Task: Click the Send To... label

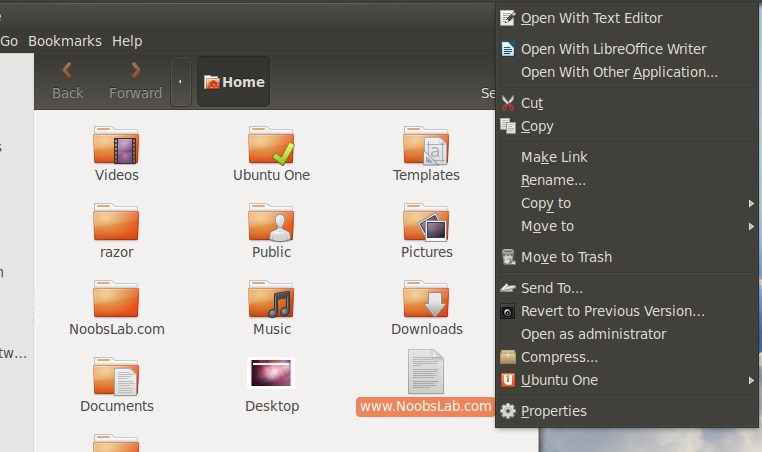Action: pos(552,288)
